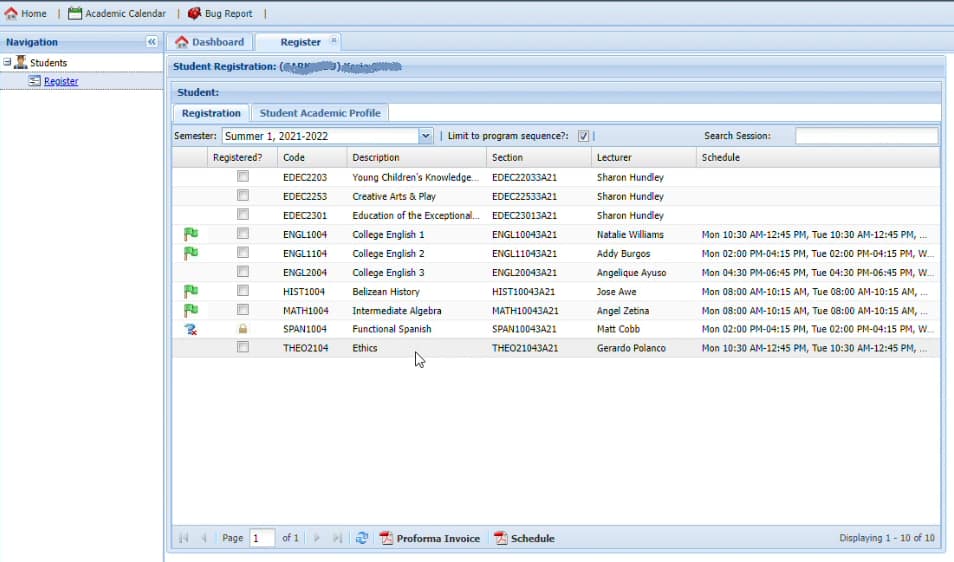Switch to the Student Academic Profile tab
This screenshot has width=954, height=562.
[x=319, y=113]
